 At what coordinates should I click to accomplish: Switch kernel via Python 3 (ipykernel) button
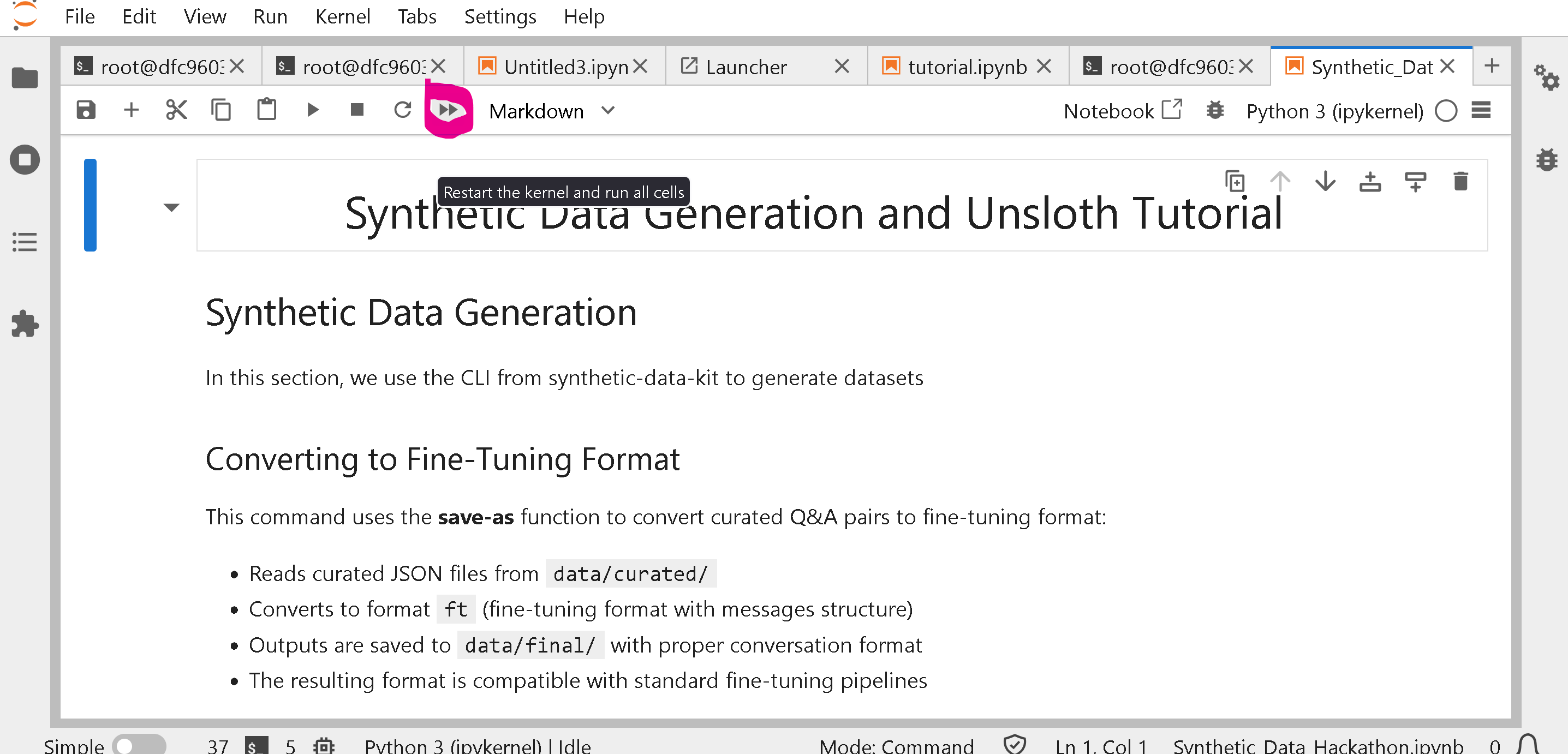[x=1334, y=111]
